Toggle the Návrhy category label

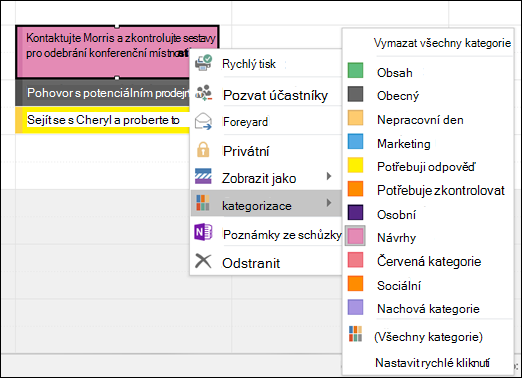(396, 238)
